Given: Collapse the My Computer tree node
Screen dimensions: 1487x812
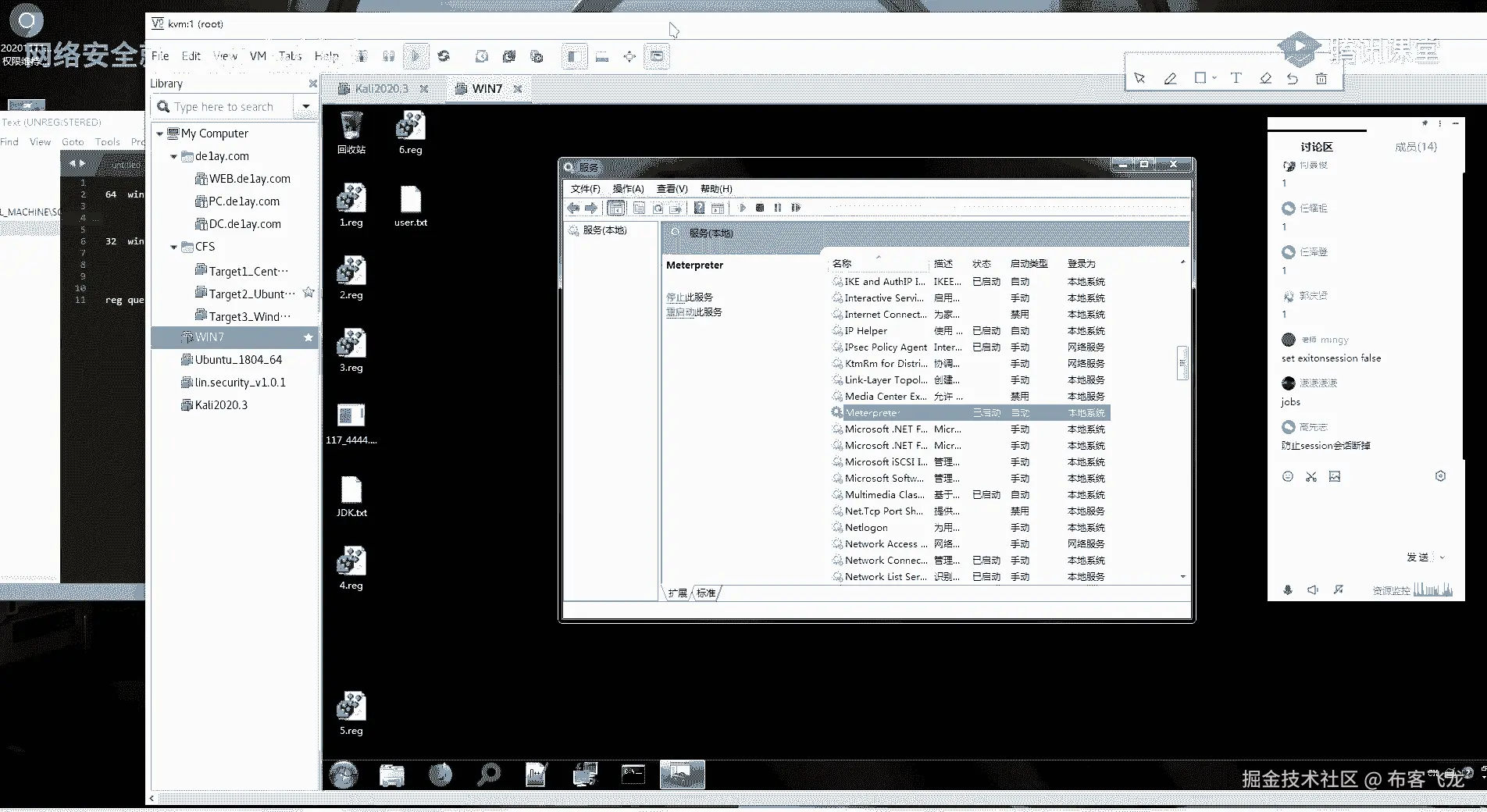Looking at the screenshot, I should click(159, 134).
